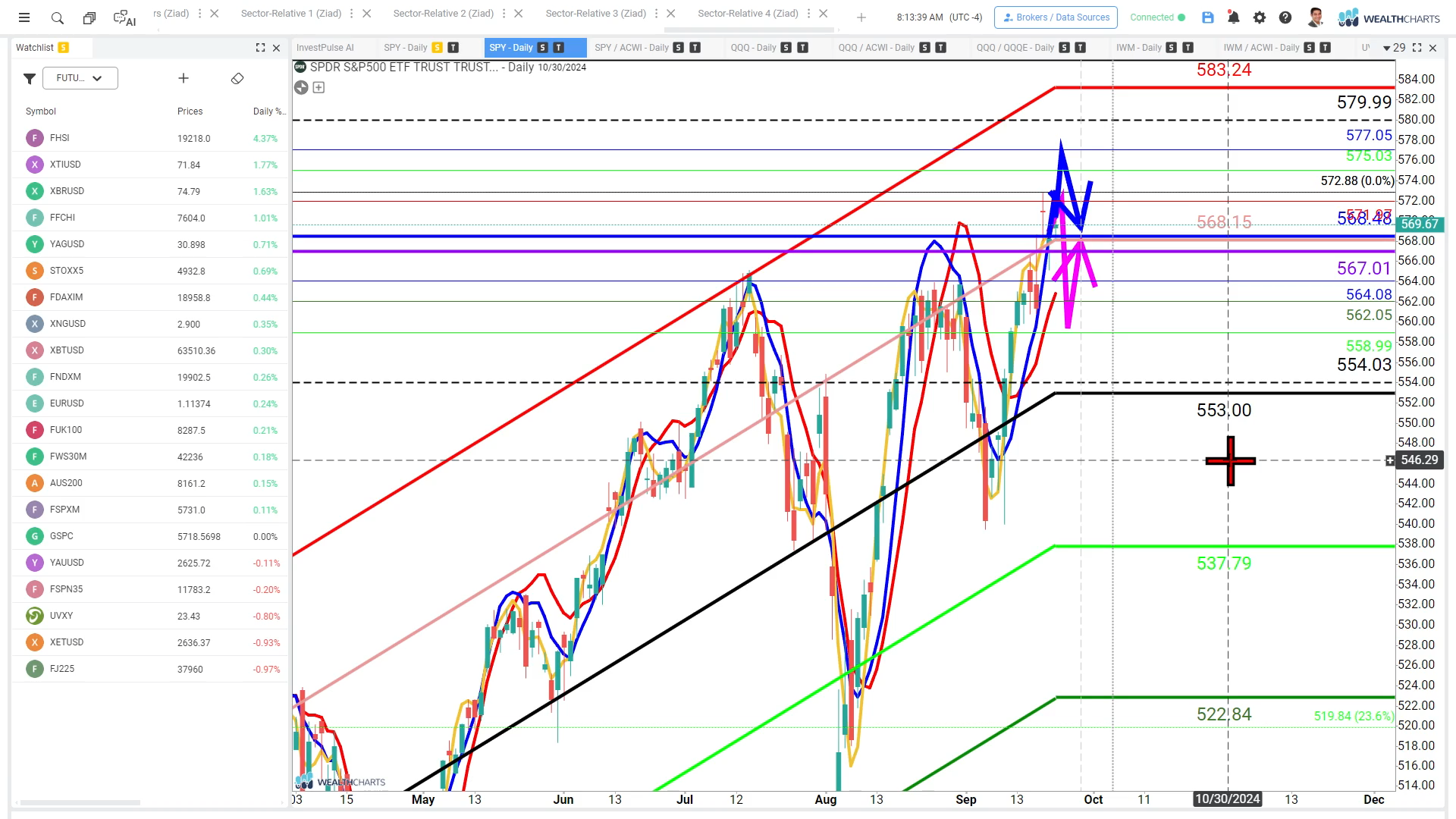Open InvestPulse AI chart tab
Image resolution: width=1456 pixels, height=819 pixels.
325,48
